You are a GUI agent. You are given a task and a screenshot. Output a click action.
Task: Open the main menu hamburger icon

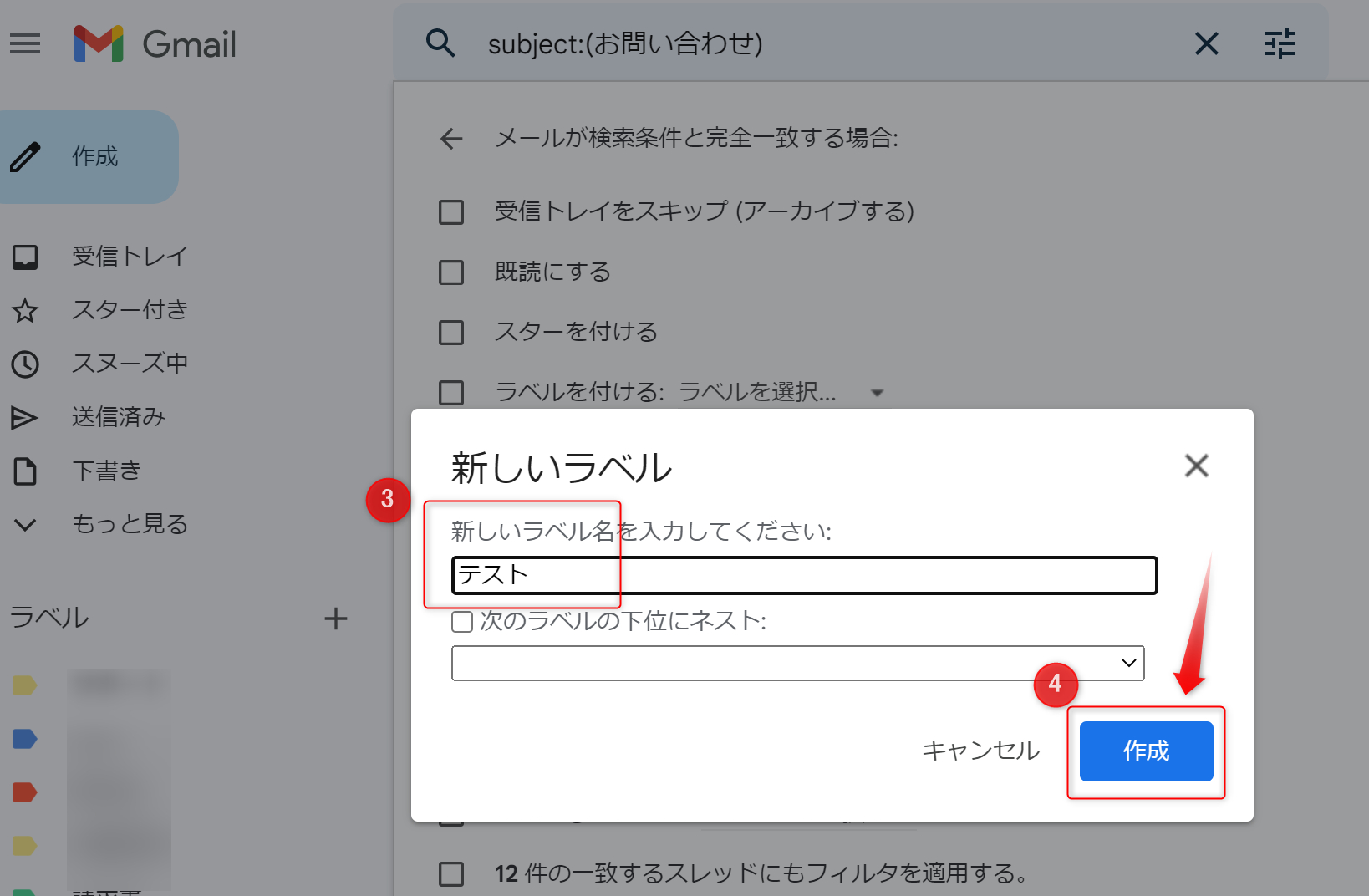click(x=25, y=43)
